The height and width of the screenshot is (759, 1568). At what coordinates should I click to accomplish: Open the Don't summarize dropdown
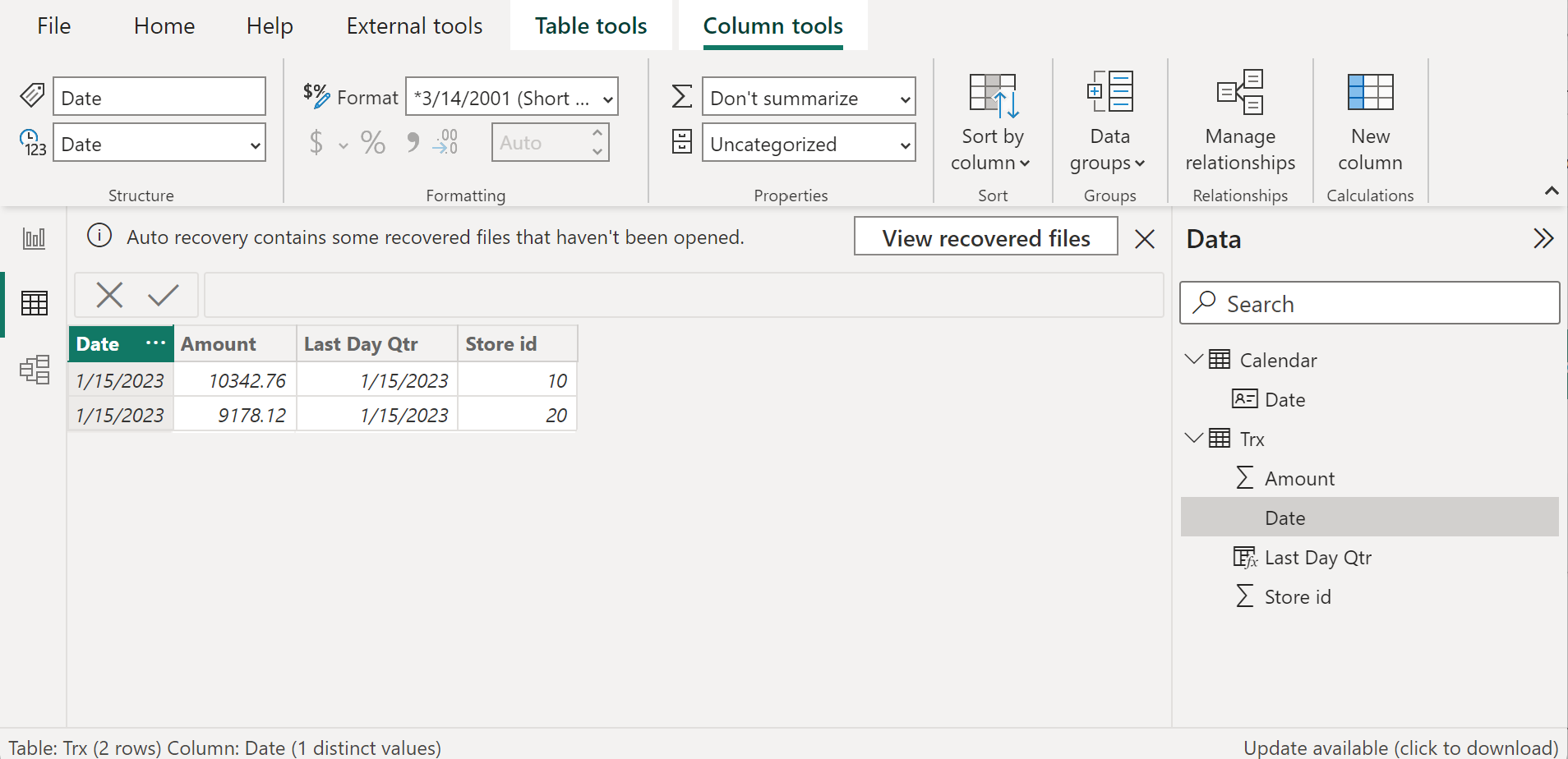click(x=809, y=97)
